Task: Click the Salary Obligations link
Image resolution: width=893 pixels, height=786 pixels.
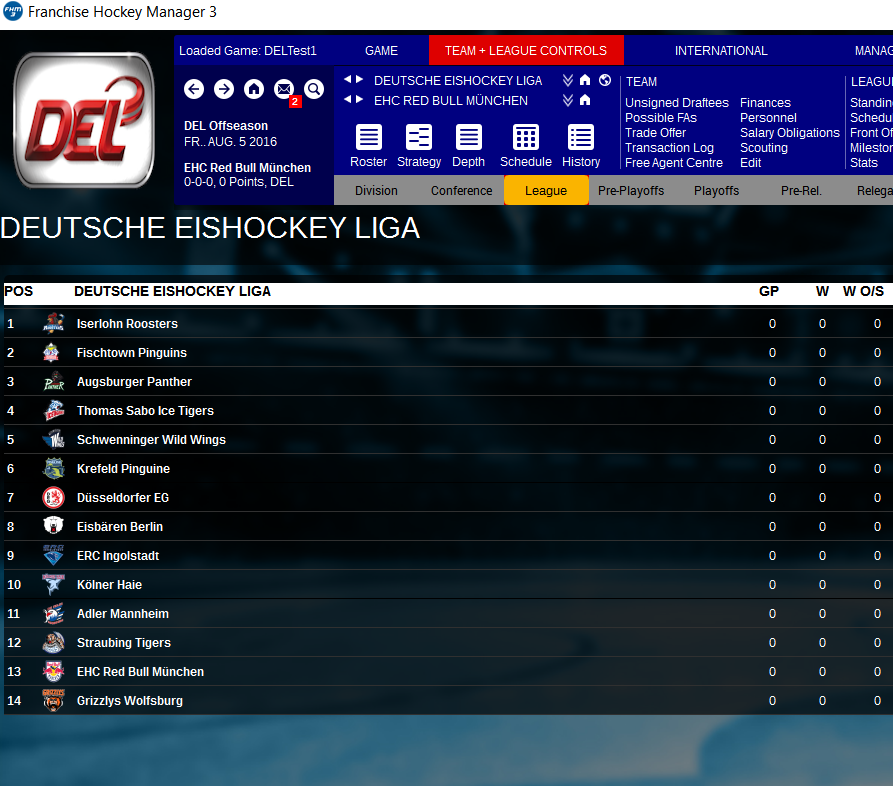Action: tap(789, 133)
